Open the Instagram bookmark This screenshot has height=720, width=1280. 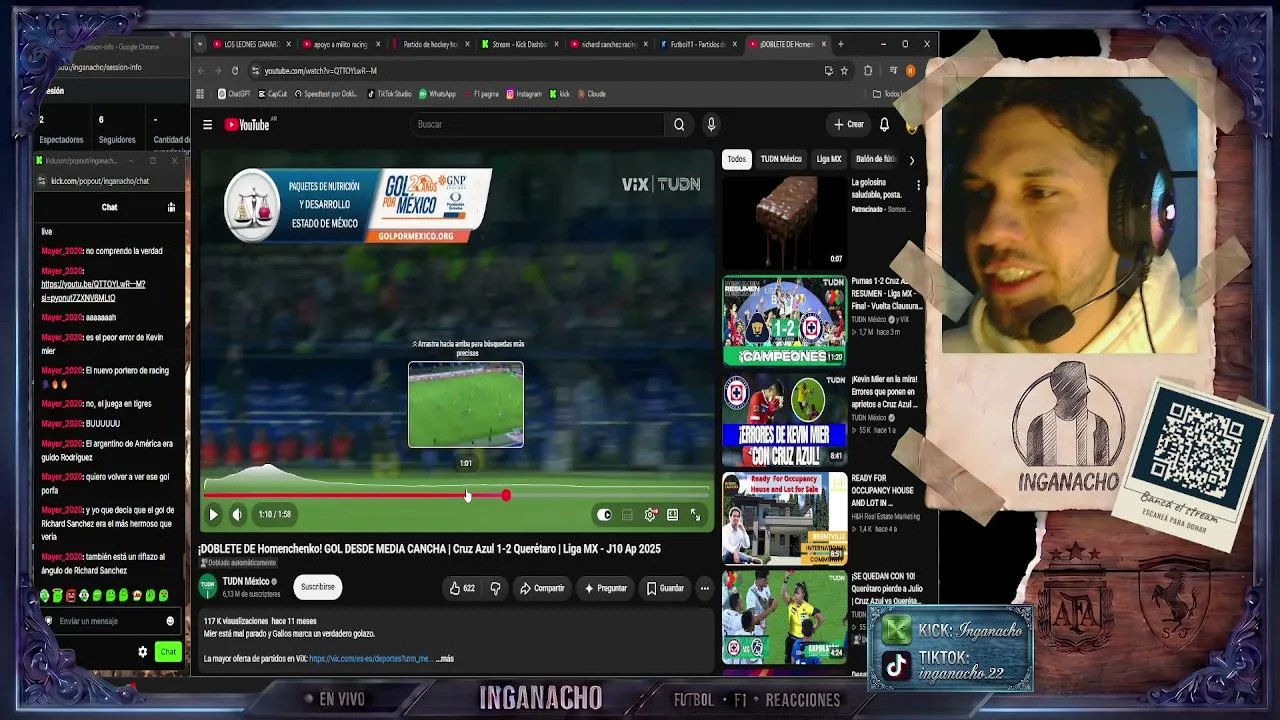pyautogui.click(x=524, y=94)
